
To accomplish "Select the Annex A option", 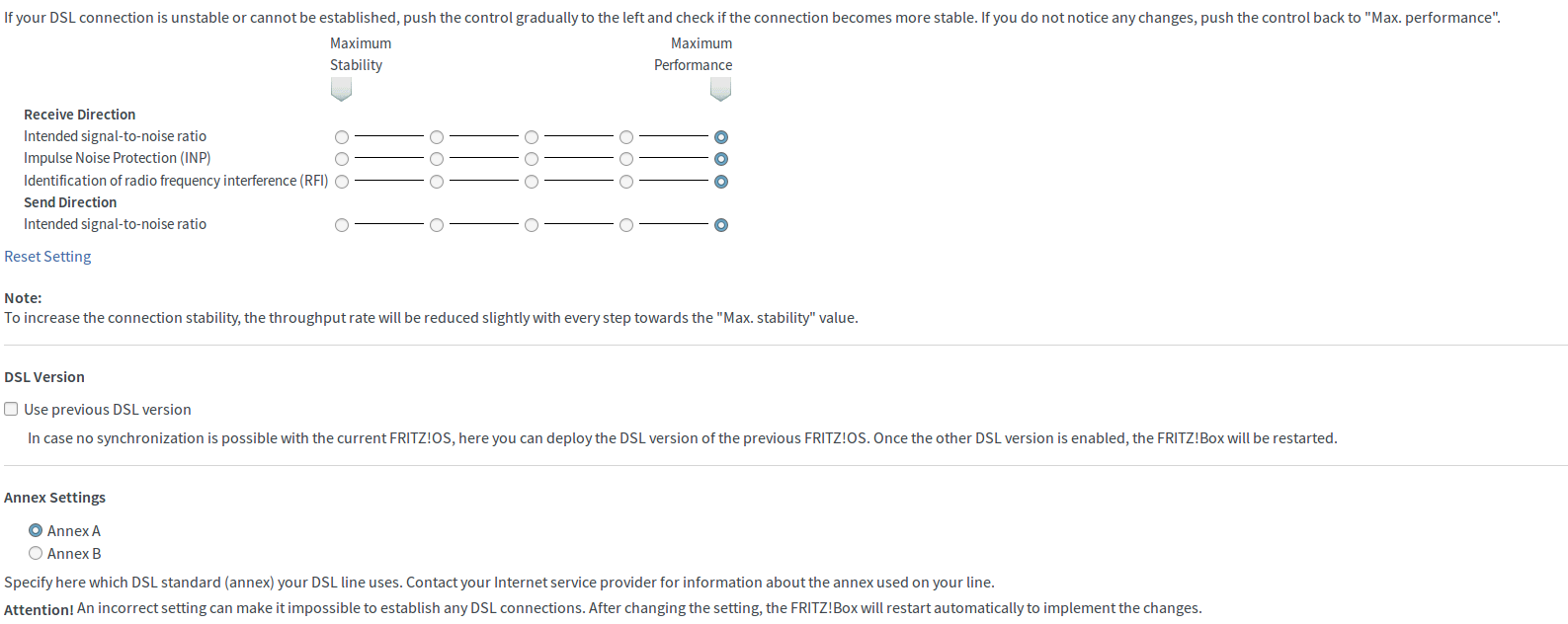I will point(36,530).
